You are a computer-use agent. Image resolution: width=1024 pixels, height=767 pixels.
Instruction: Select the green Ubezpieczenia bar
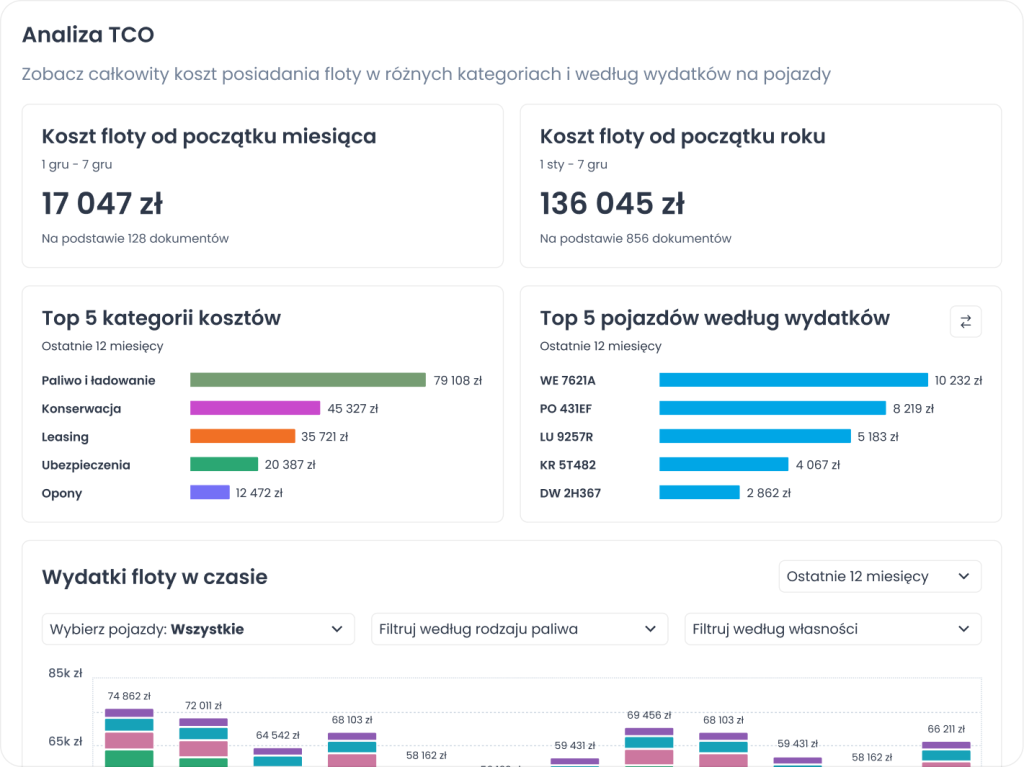point(224,464)
